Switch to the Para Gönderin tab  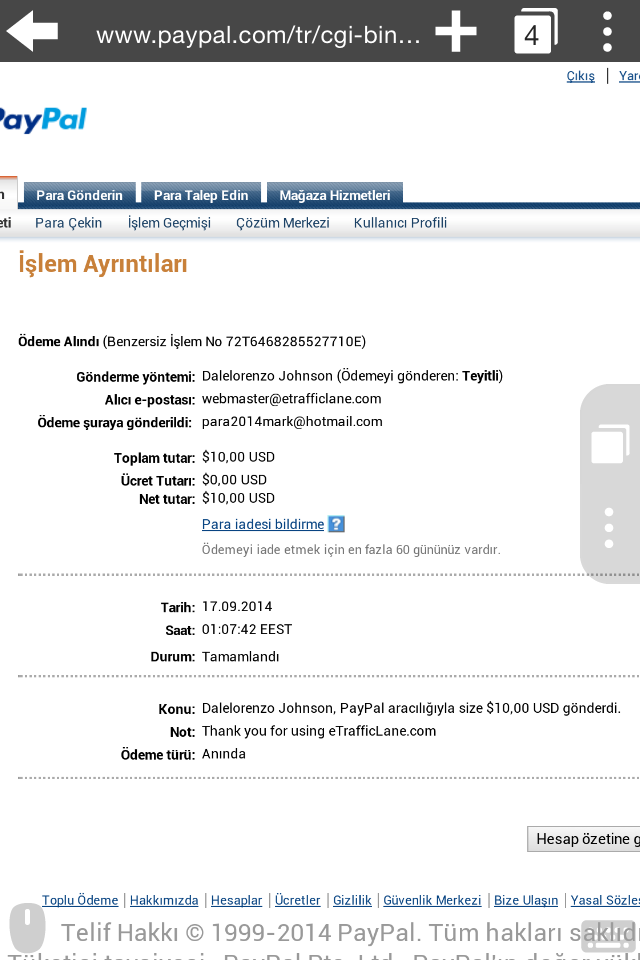click(x=79, y=195)
